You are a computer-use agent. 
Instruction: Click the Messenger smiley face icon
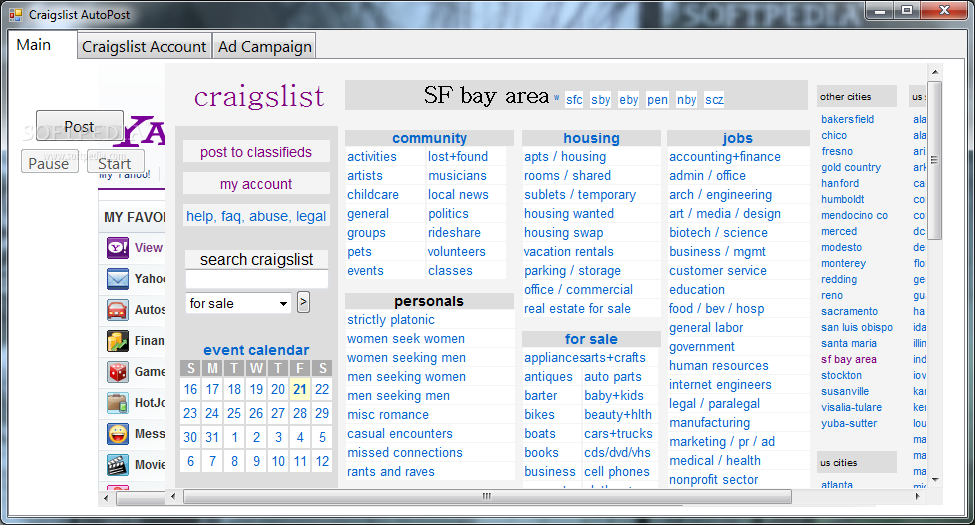(x=118, y=434)
